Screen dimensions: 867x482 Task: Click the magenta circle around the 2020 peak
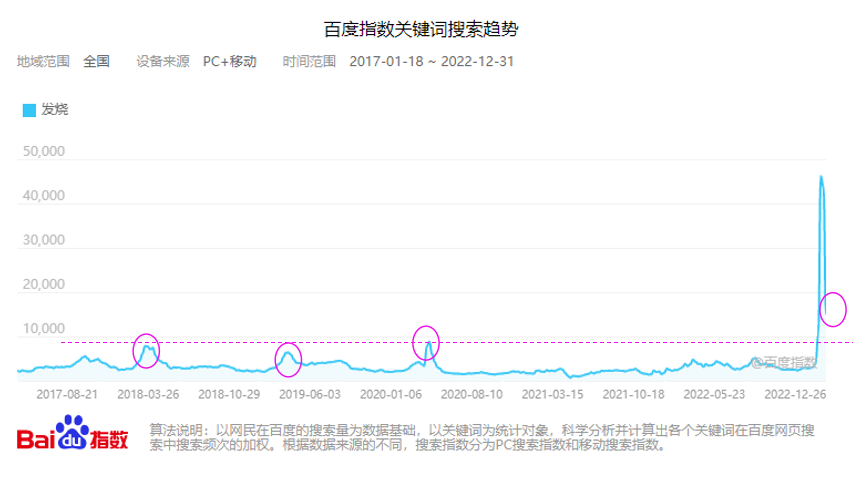[x=427, y=341]
